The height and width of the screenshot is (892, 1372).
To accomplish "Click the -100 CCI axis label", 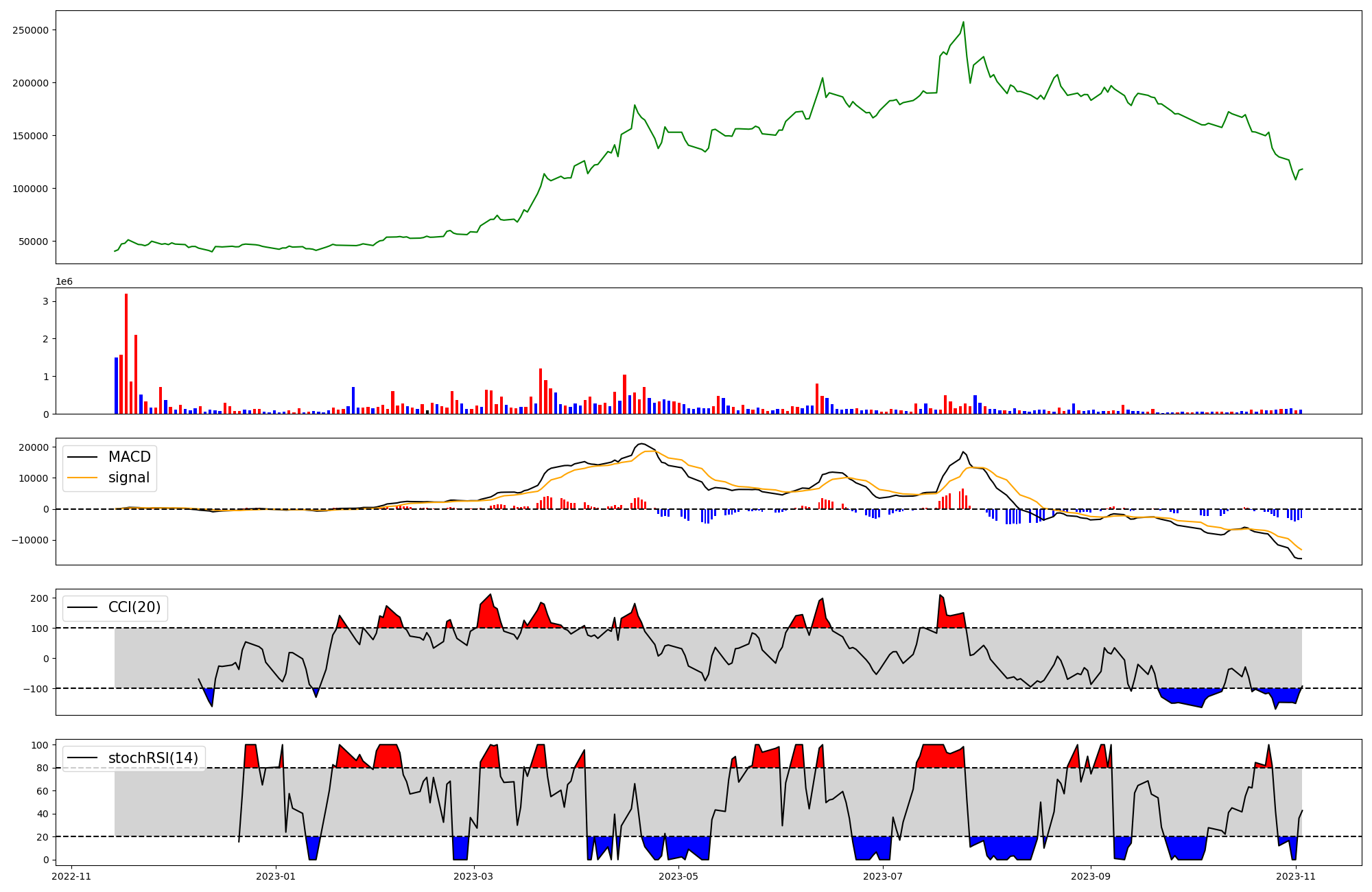I will click(x=36, y=688).
